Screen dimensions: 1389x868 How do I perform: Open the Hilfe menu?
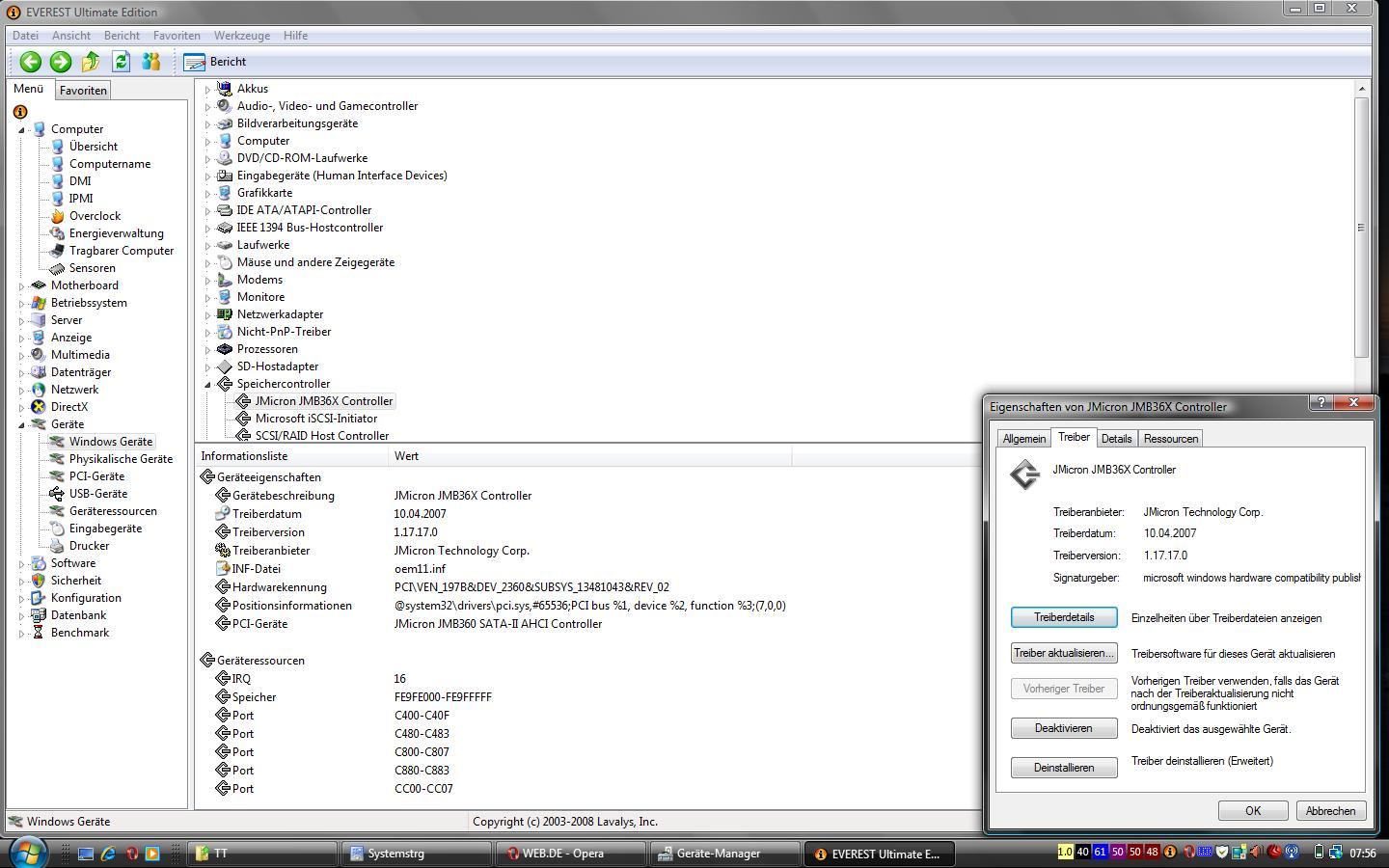tap(295, 35)
